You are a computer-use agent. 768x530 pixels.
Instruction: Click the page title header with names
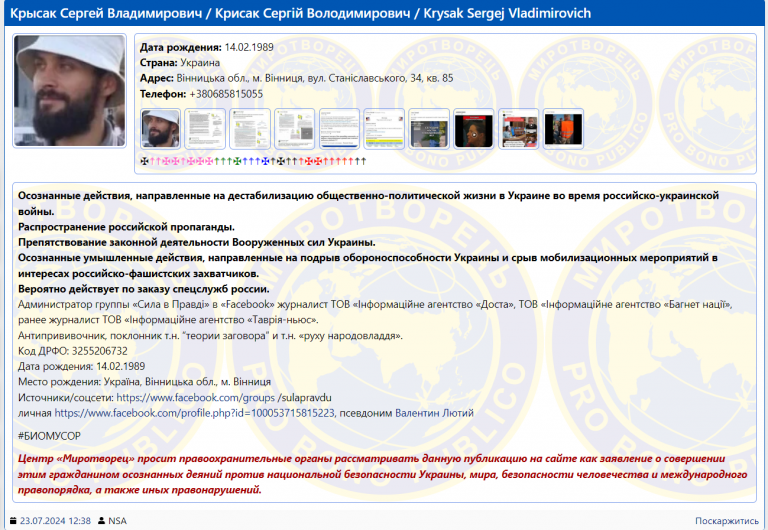(x=300, y=13)
